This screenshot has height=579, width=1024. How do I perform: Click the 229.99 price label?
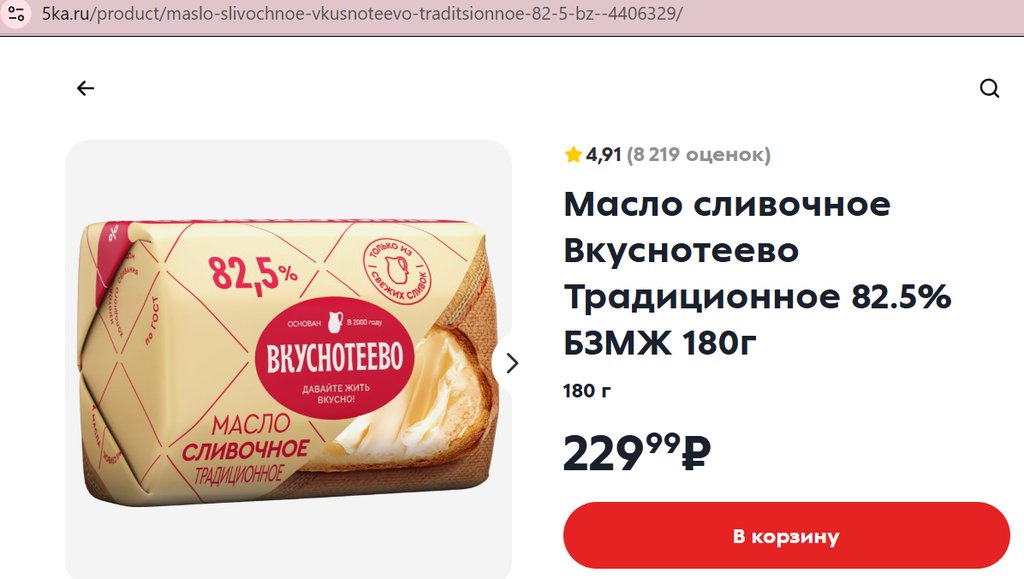[637, 453]
